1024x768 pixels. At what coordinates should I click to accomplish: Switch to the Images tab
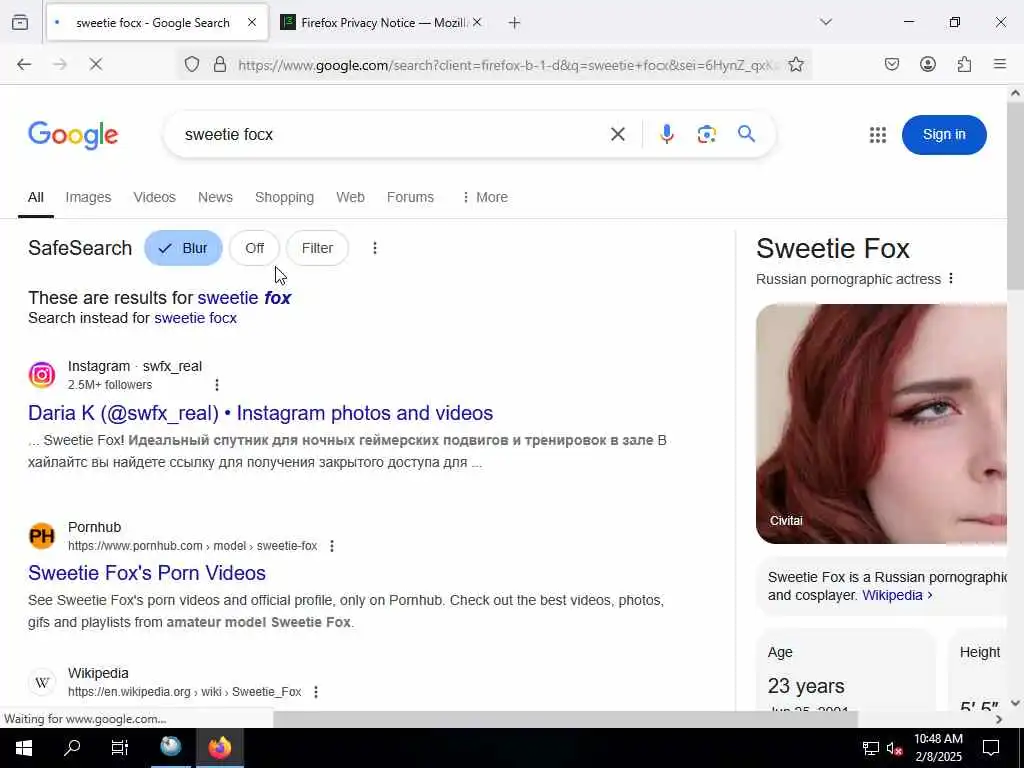point(88,197)
